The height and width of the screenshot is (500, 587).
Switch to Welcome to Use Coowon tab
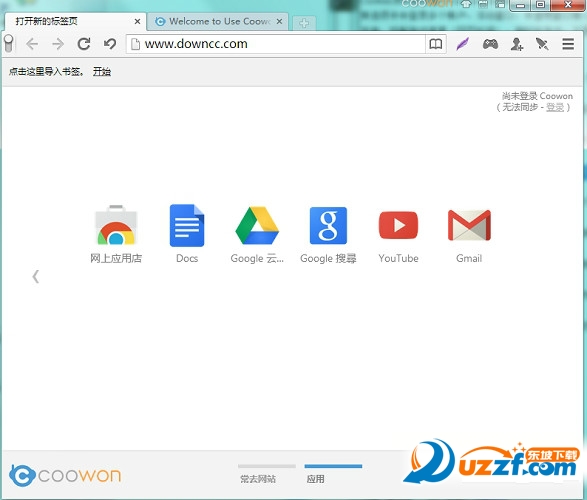coord(218,21)
